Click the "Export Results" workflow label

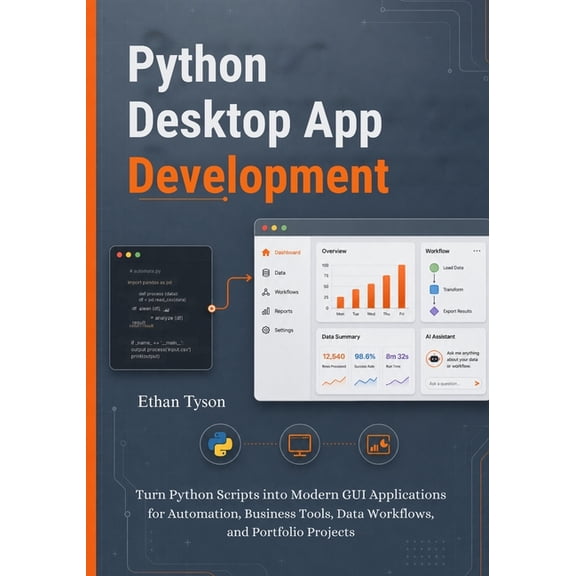click(457, 311)
